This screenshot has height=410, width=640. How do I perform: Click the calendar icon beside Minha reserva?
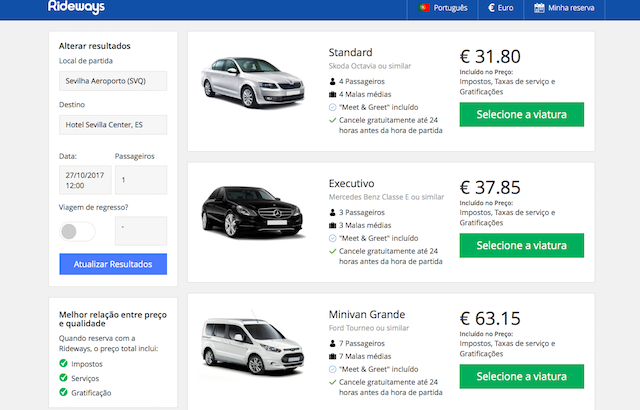tap(539, 8)
